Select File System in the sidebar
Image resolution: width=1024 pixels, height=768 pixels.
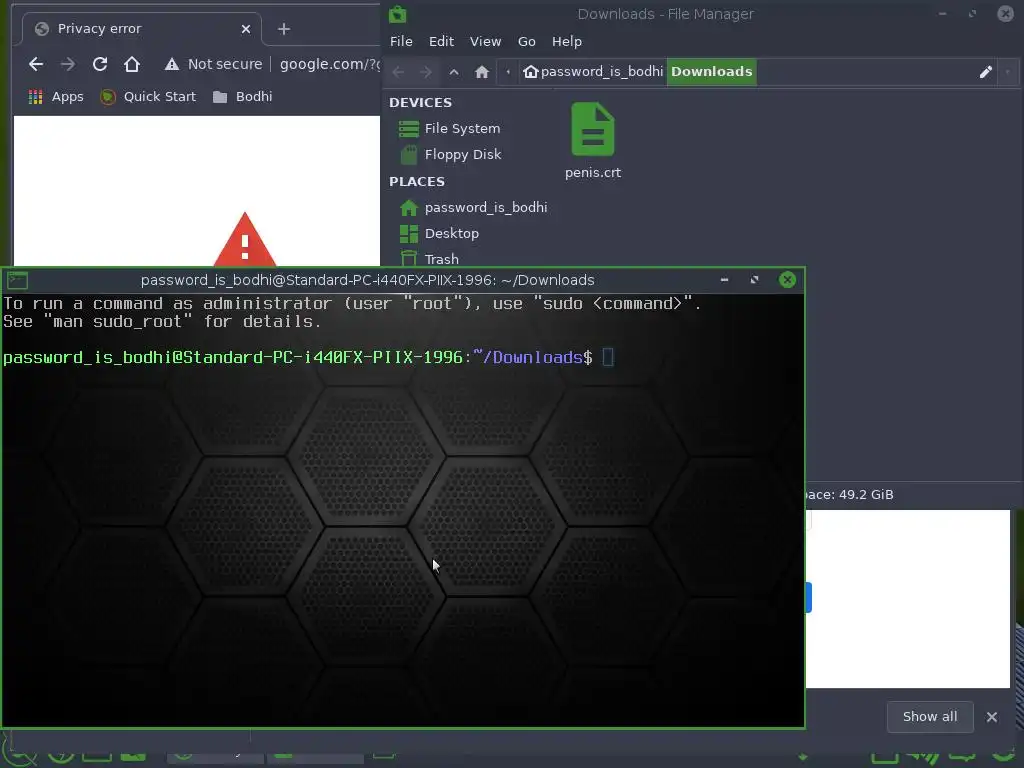point(449,129)
